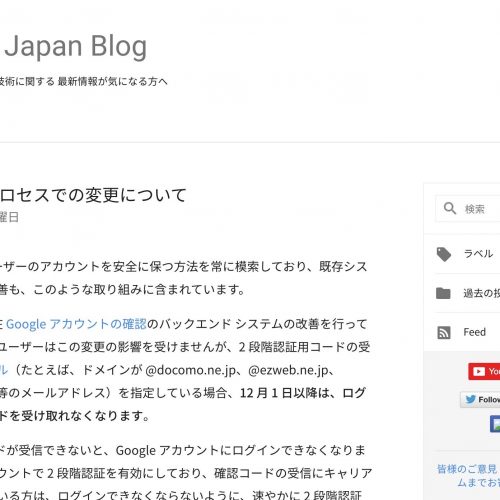Click the post date ending 曜日

tap(9, 217)
